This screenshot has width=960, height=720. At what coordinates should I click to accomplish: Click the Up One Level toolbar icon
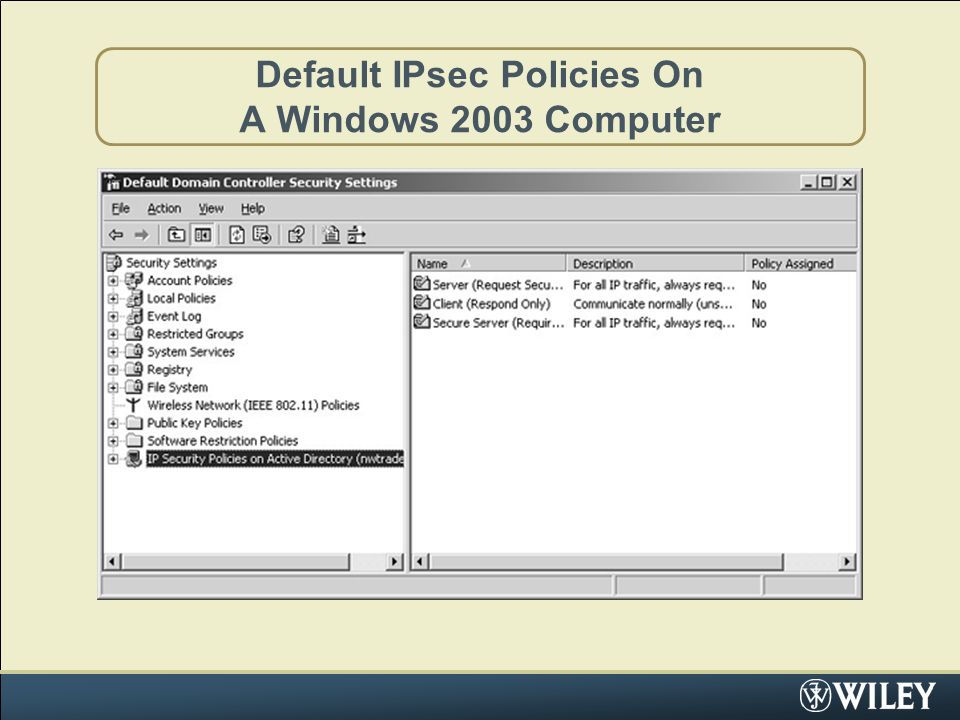click(176, 234)
